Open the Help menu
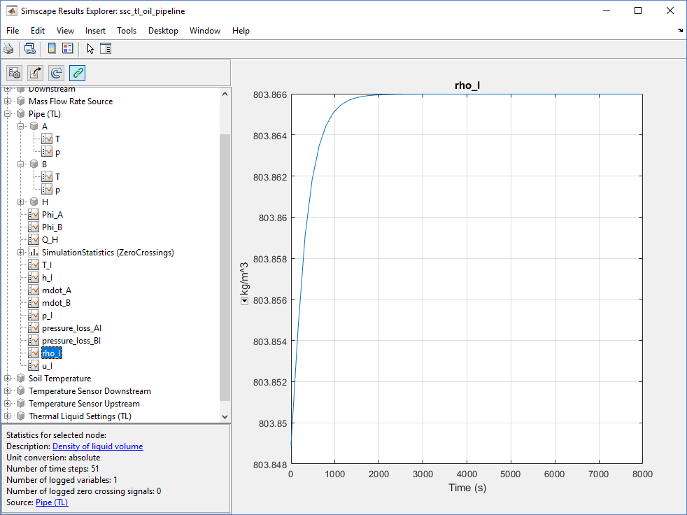 click(x=241, y=31)
